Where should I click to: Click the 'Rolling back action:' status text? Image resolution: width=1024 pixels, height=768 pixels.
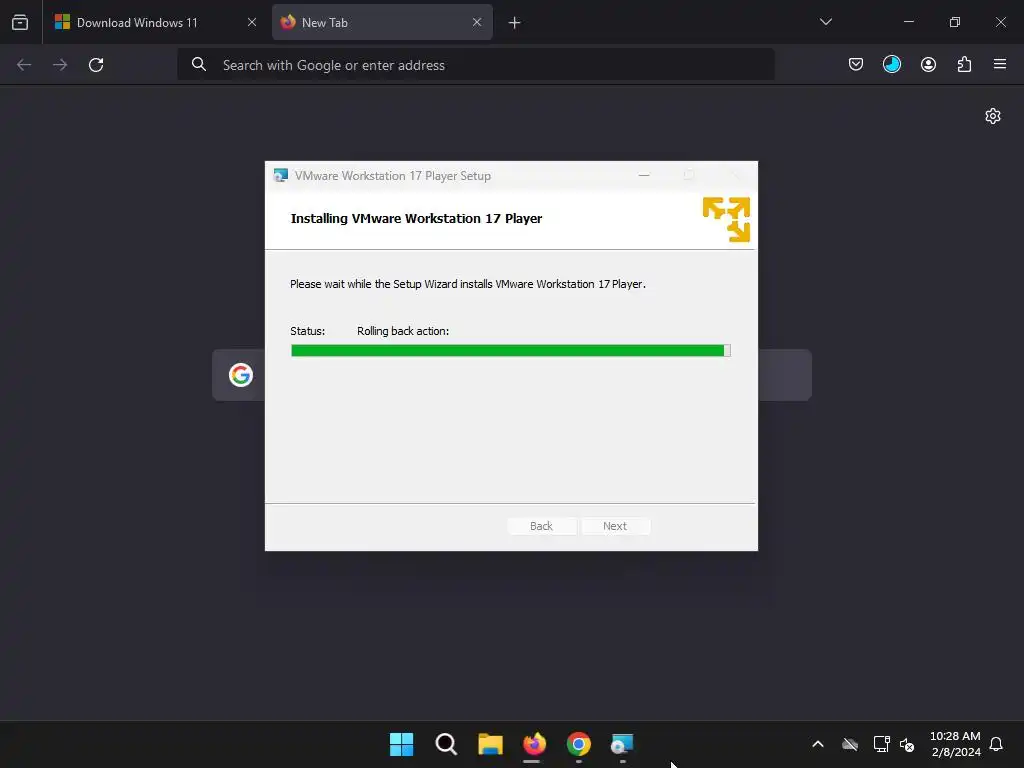403,331
